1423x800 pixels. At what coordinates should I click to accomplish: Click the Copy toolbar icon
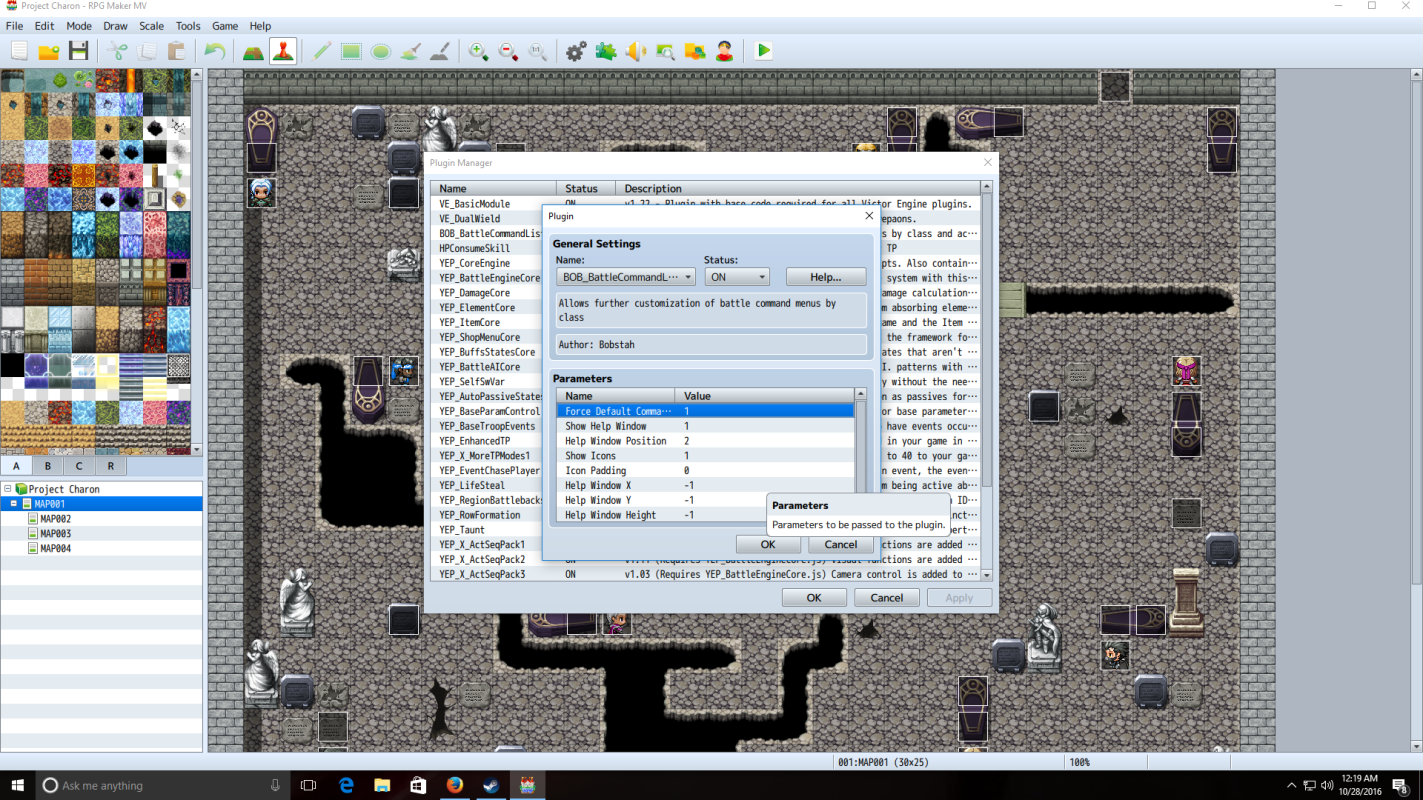tap(147, 51)
